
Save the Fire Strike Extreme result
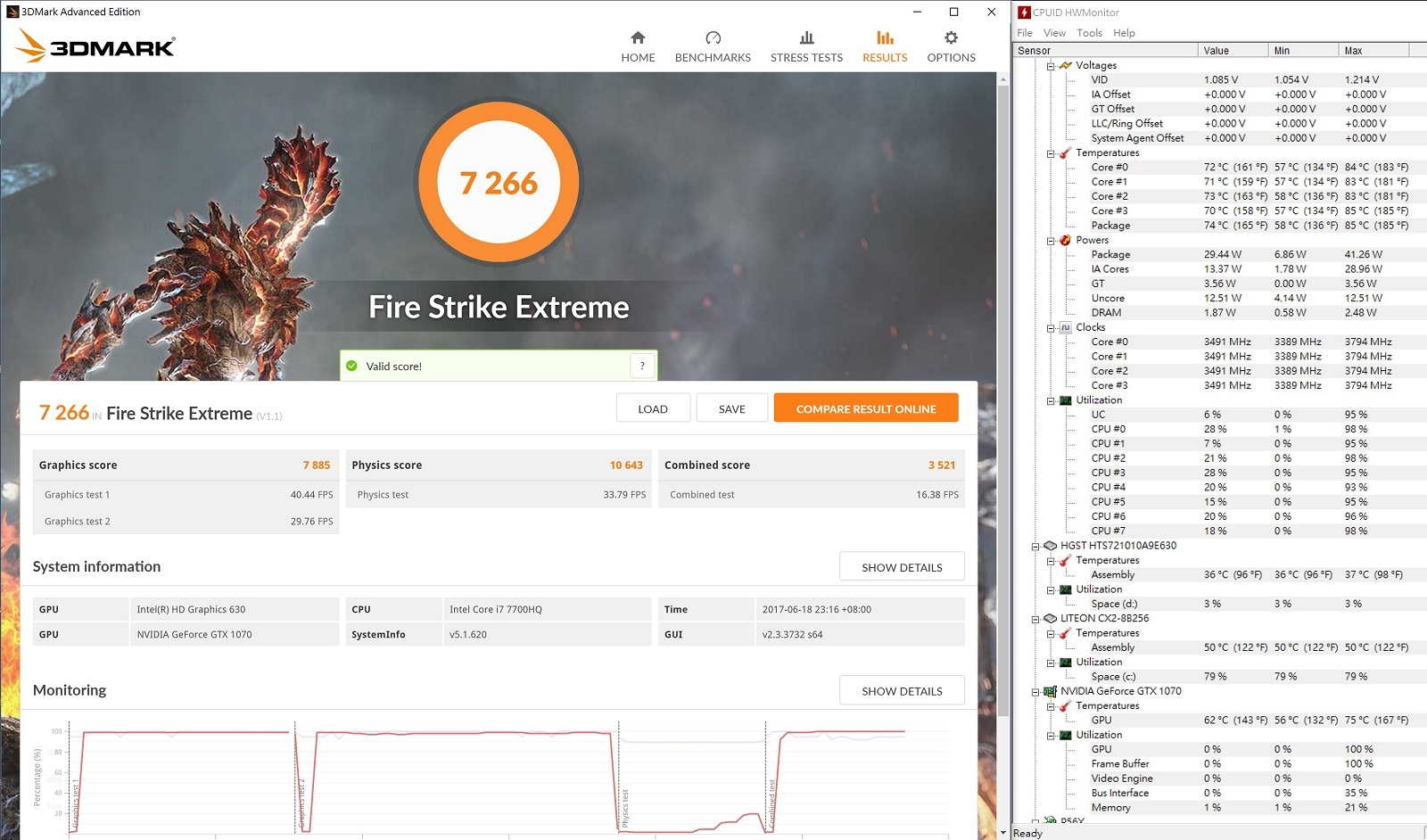click(731, 408)
